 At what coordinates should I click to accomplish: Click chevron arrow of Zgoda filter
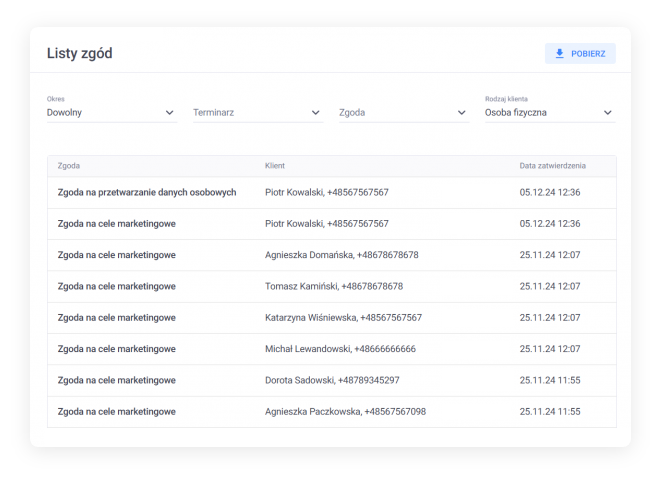(x=462, y=113)
